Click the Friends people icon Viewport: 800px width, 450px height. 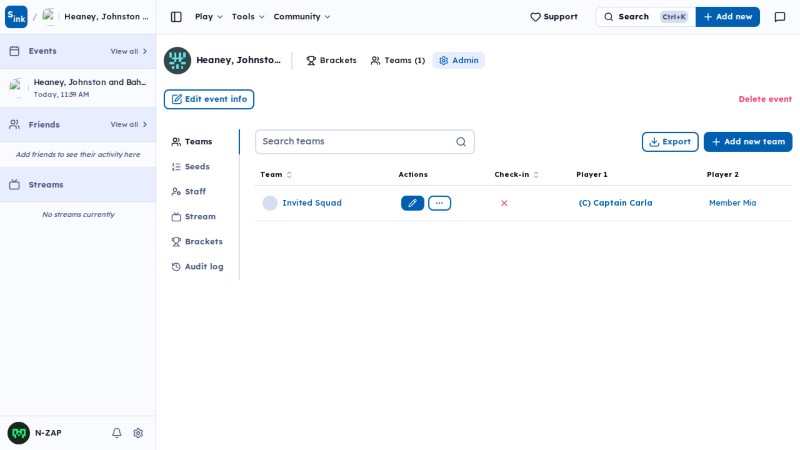14,124
